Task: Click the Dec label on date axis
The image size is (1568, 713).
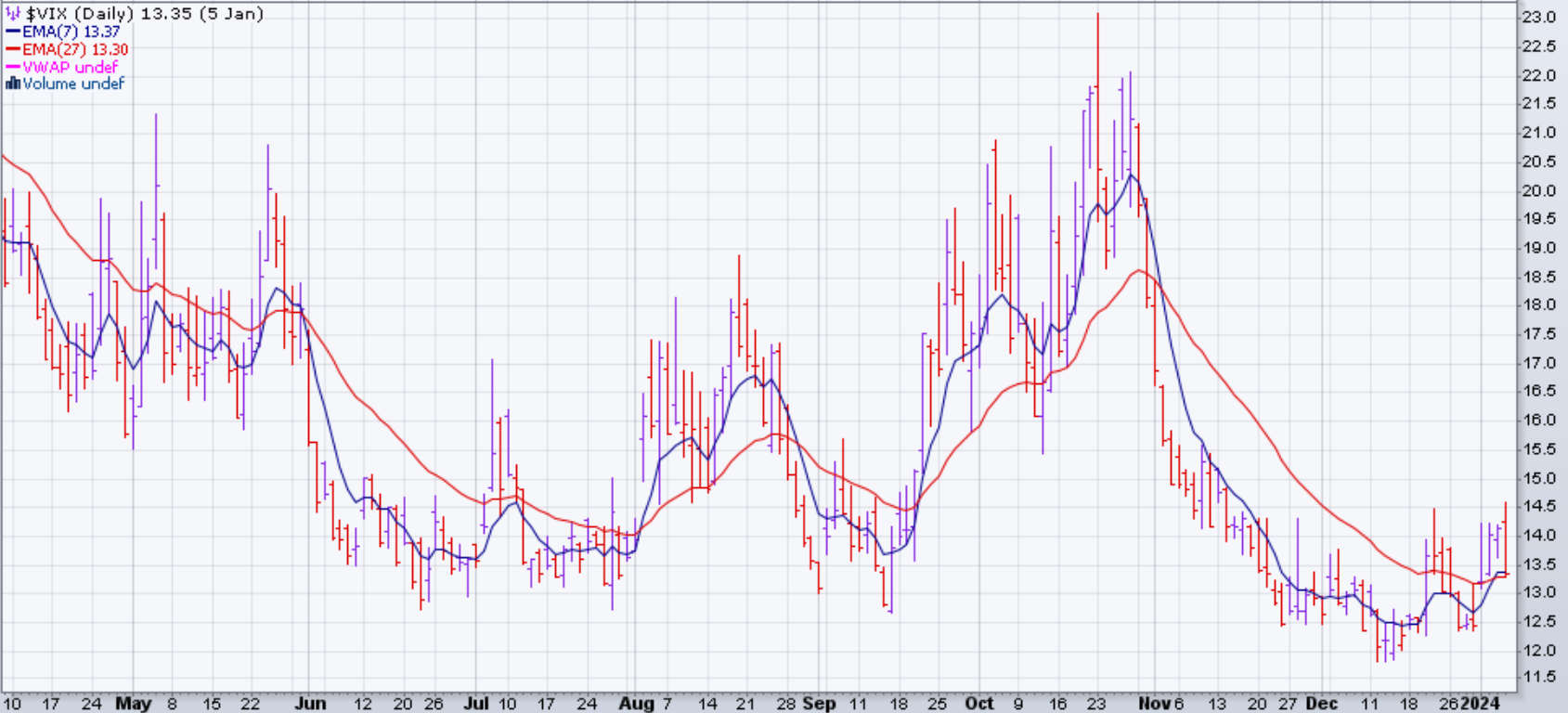Action: (1321, 703)
